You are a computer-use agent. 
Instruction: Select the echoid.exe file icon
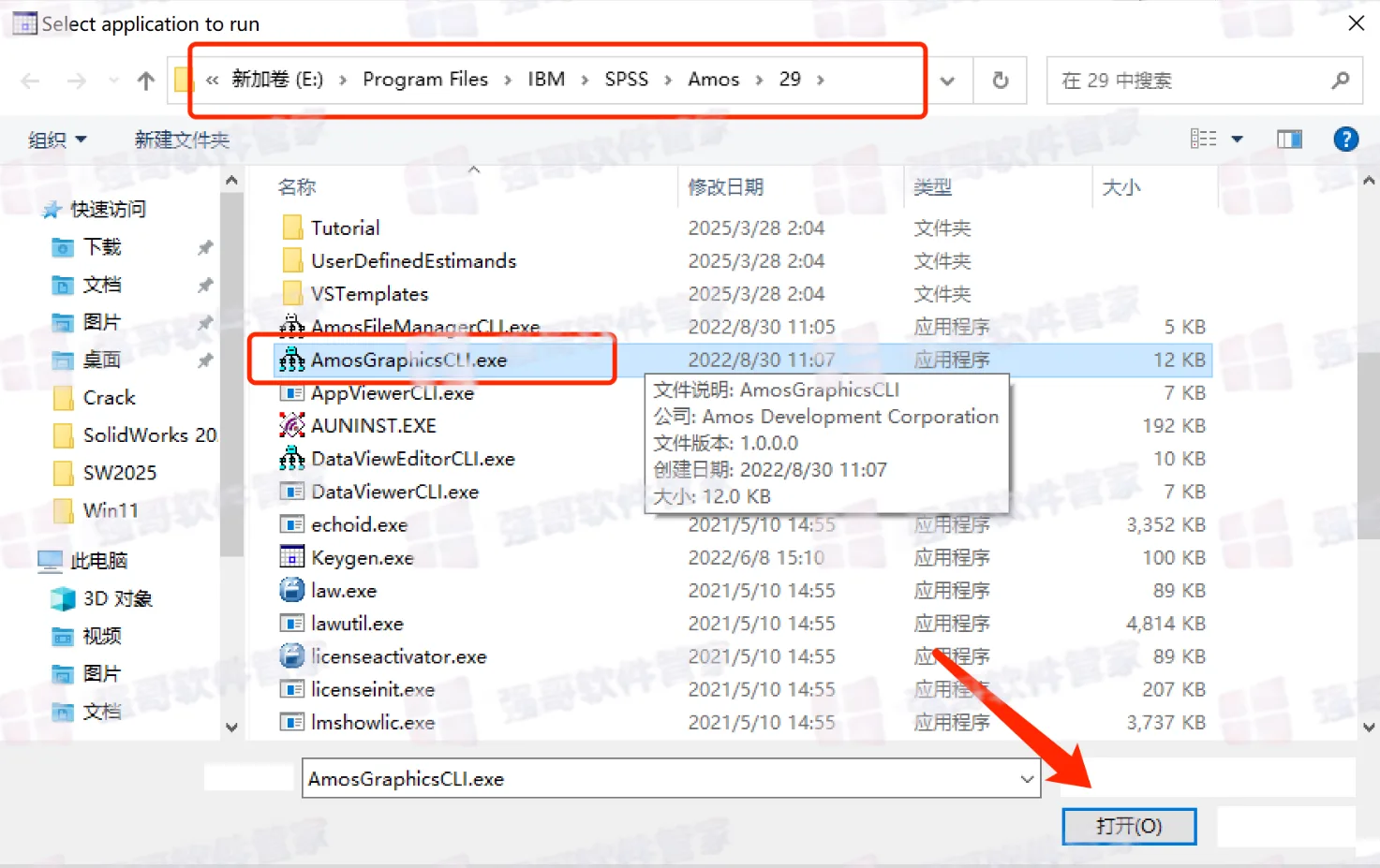pyautogui.click(x=291, y=524)
